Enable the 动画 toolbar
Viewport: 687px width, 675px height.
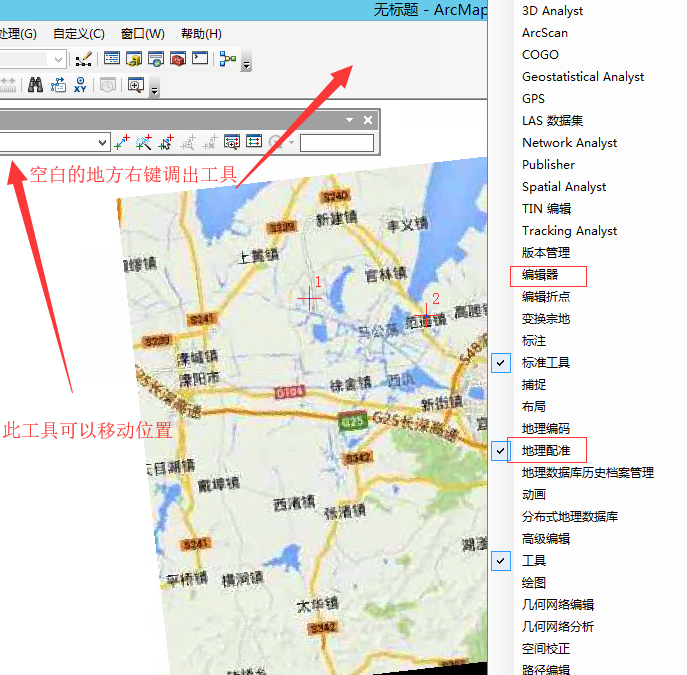pos(534,495)
